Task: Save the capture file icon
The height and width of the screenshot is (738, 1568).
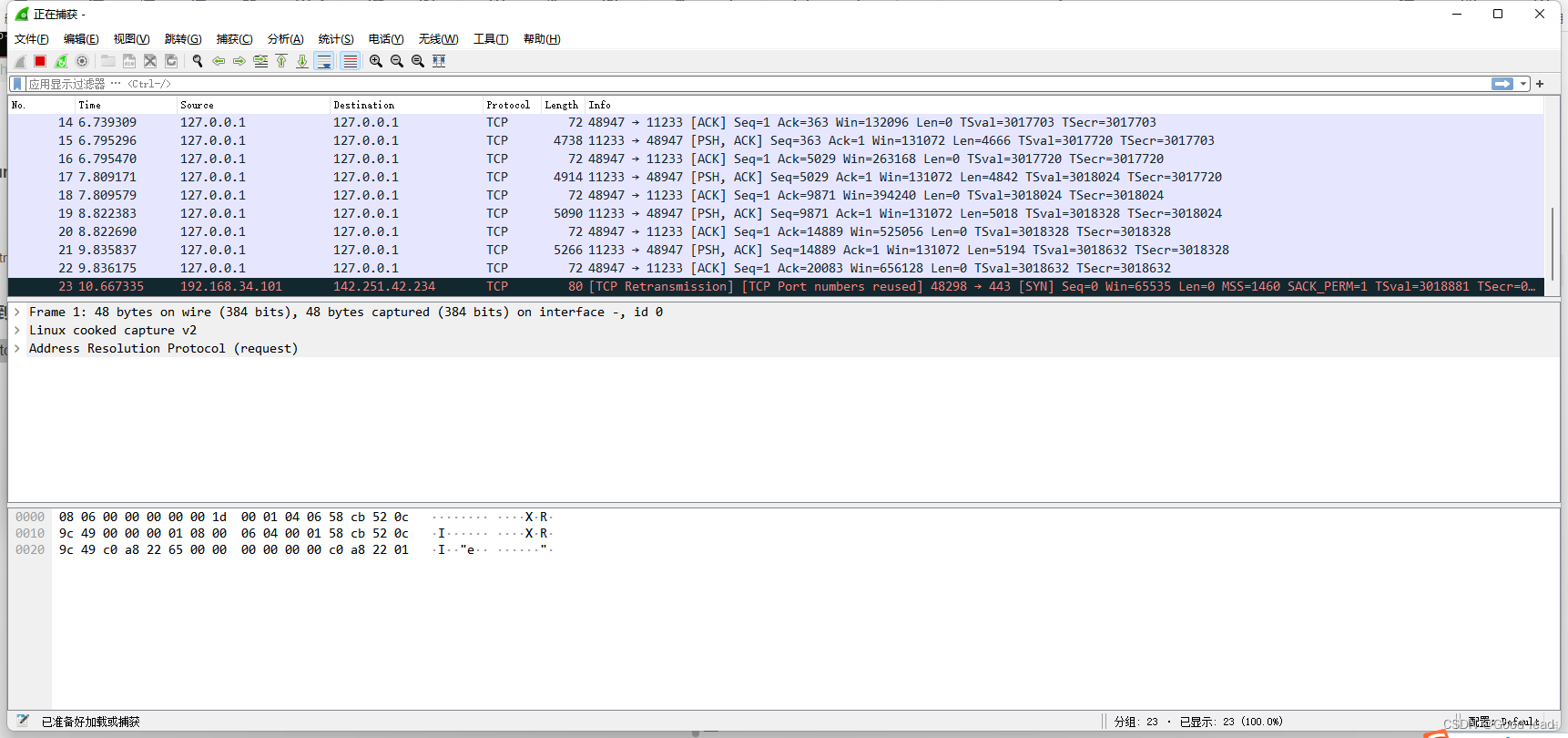Action: click(129, 61)
